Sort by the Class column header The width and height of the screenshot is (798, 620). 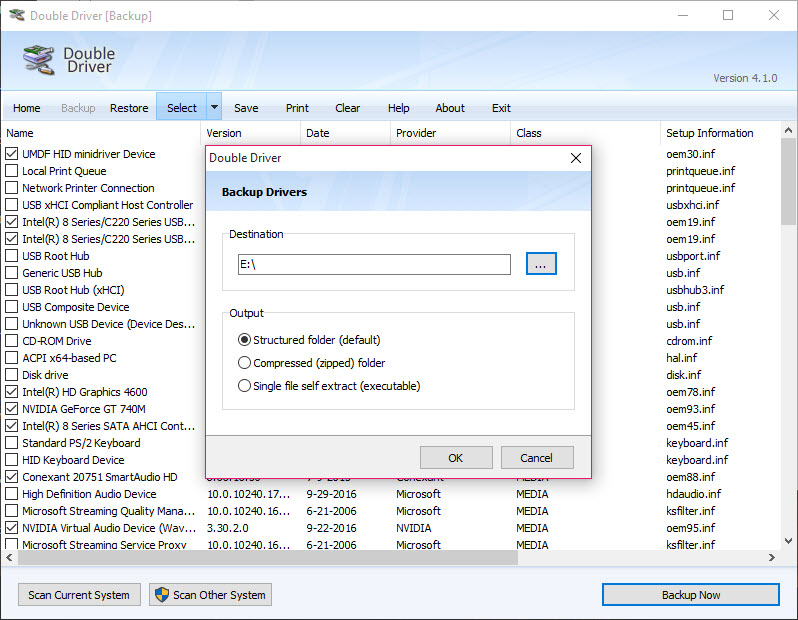pyautogui.click(x=585, y=133)
